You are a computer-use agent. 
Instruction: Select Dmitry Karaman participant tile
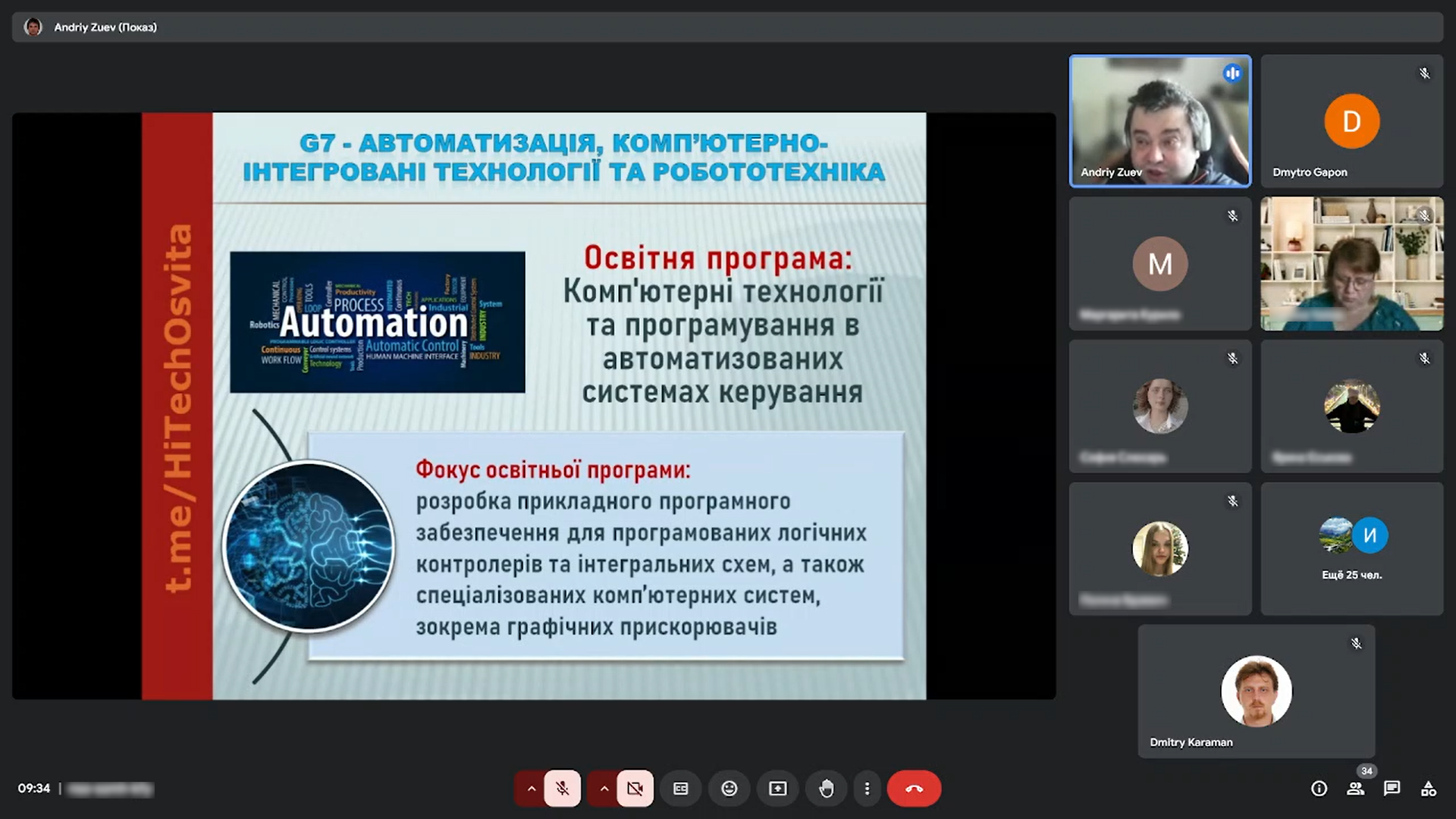[1256, 691]
